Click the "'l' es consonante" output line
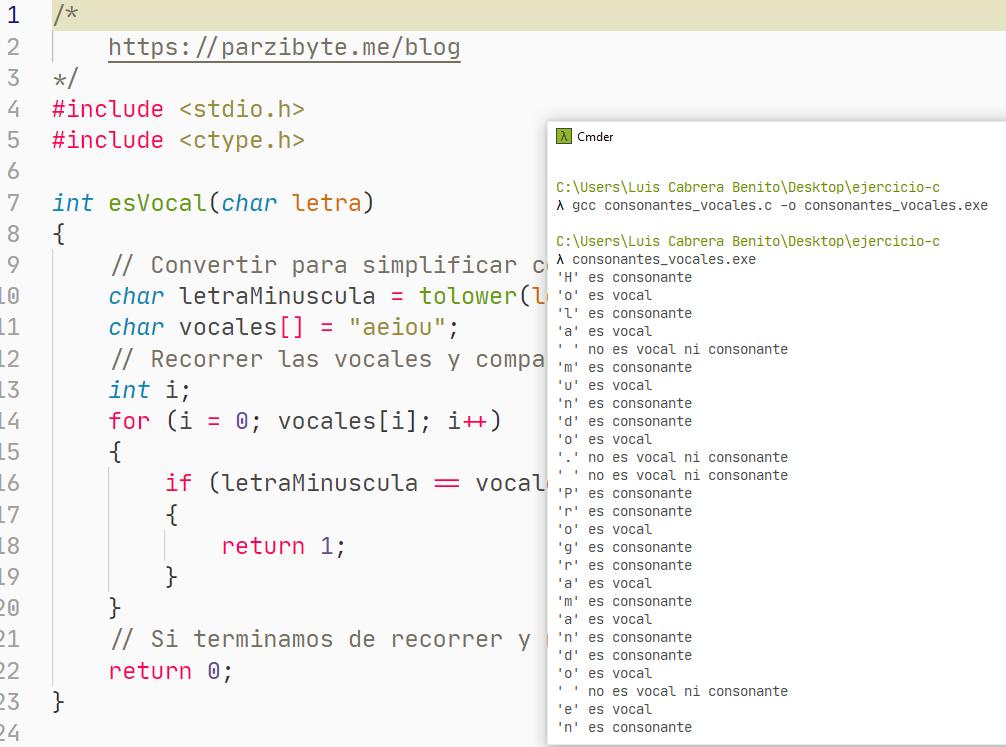1006x747 pixels. (x=624, y=313)
